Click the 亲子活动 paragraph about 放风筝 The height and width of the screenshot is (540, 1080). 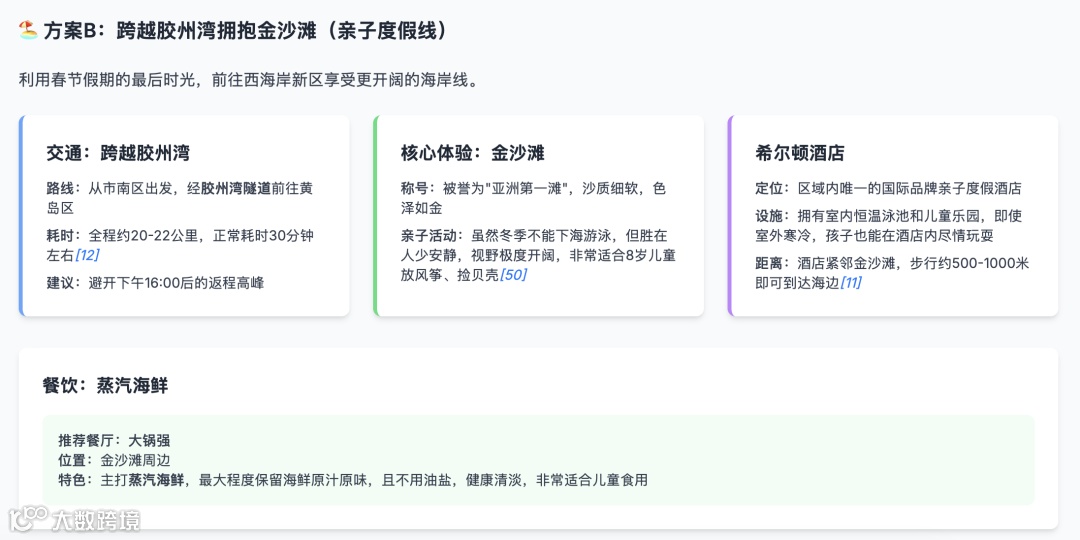pos(538,256)
